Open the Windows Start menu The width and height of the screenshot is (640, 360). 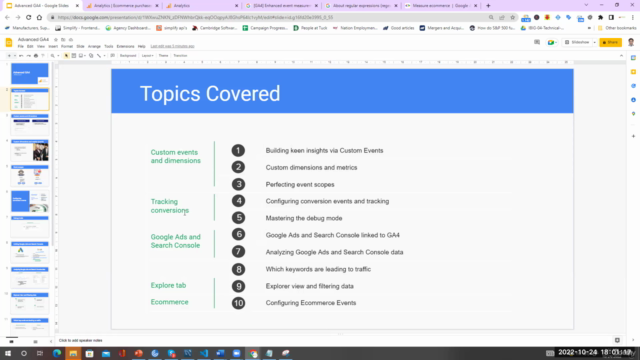pyautogui.click(x=8, y=353)
